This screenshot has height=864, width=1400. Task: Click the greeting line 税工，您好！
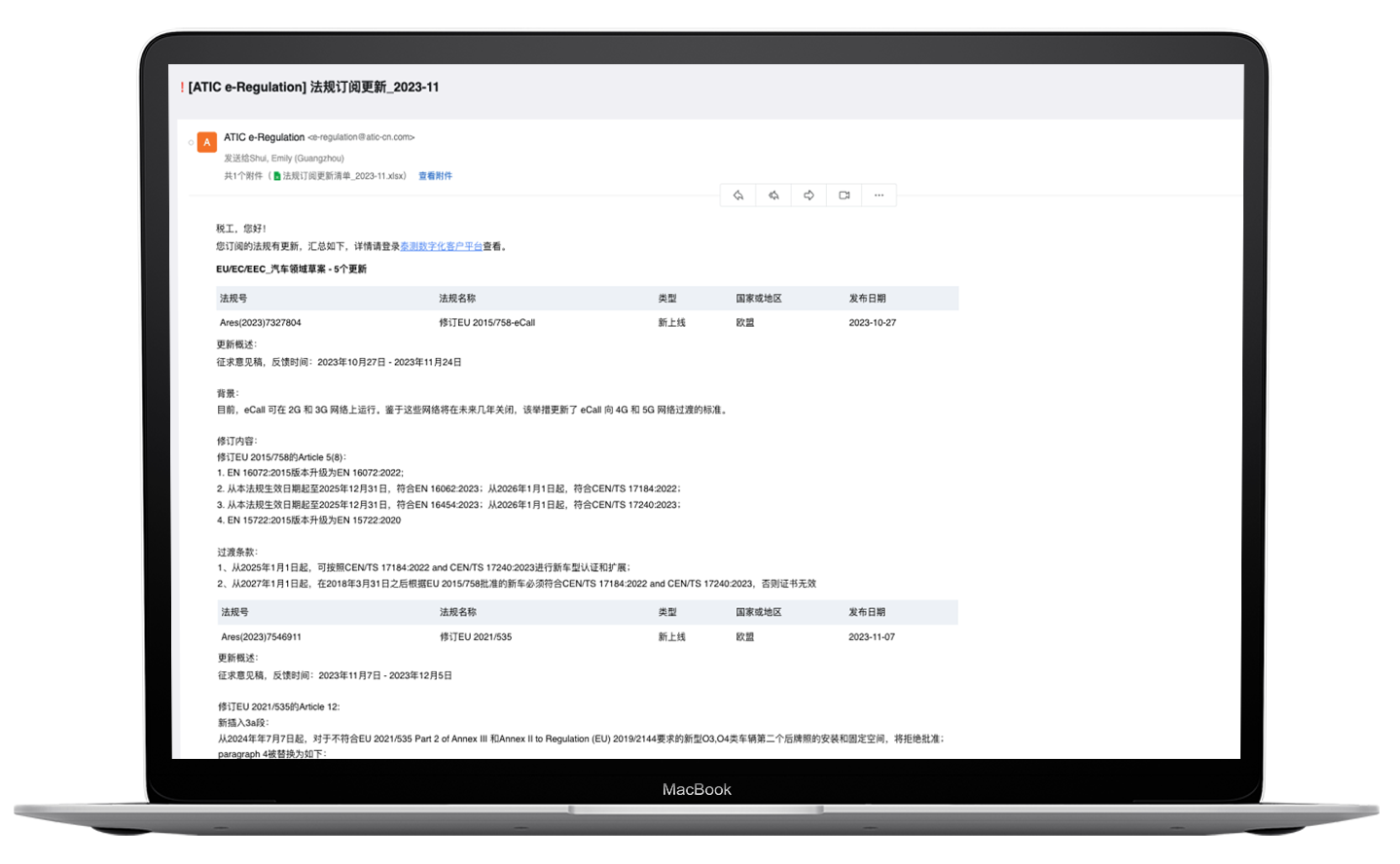[240, 228]
